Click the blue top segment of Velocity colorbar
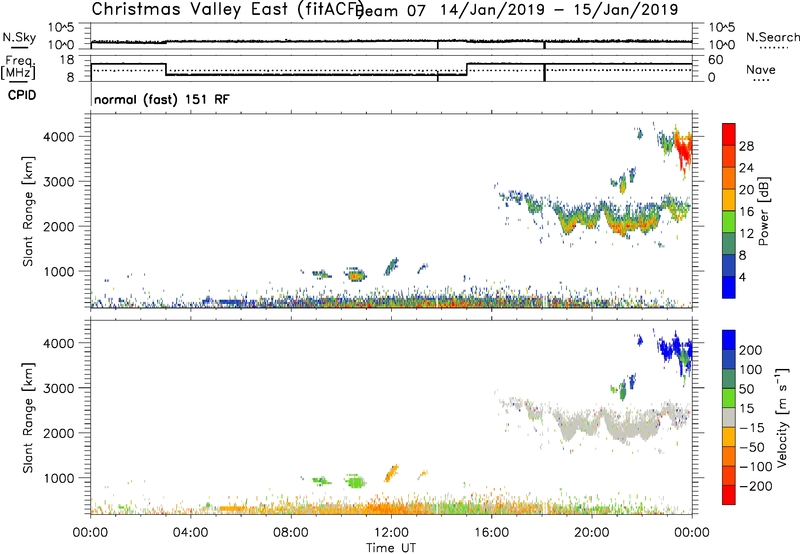This screenshot has height=554, width=800. tap(729, 340)
